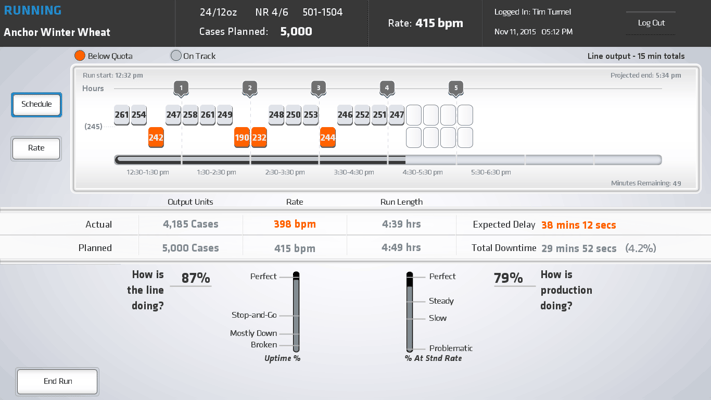
Task: Click the 4:39 hrs run length
Action: (401, 224)
